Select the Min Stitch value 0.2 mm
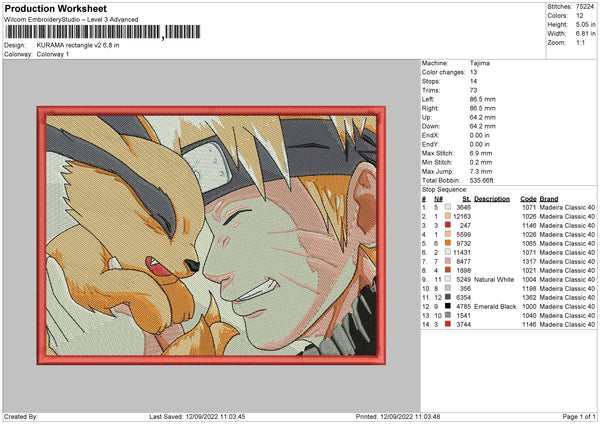 pos(481,162)
